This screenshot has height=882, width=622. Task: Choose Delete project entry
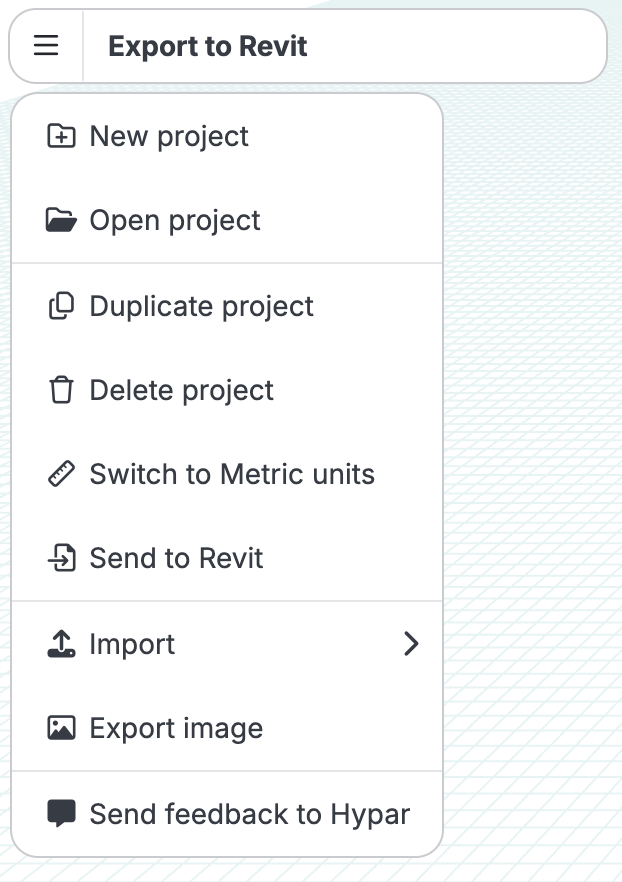tap(227, 390)
